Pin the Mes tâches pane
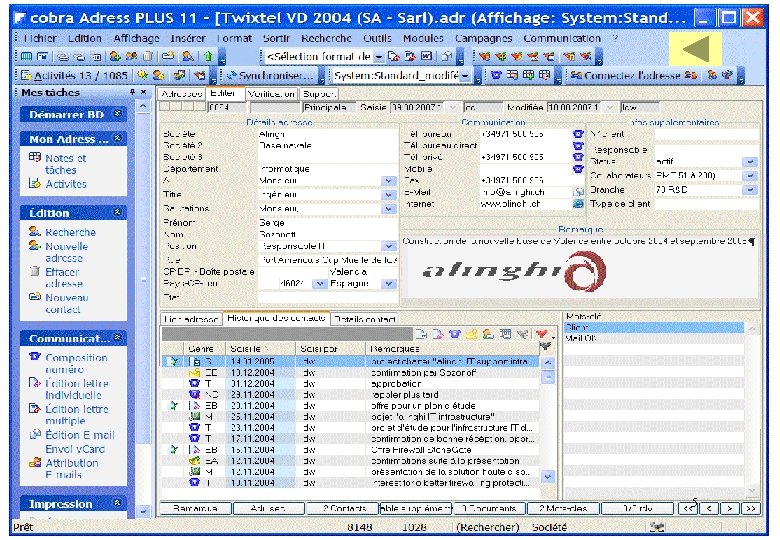This screenshot has width=780, height=540. (132, 92)
